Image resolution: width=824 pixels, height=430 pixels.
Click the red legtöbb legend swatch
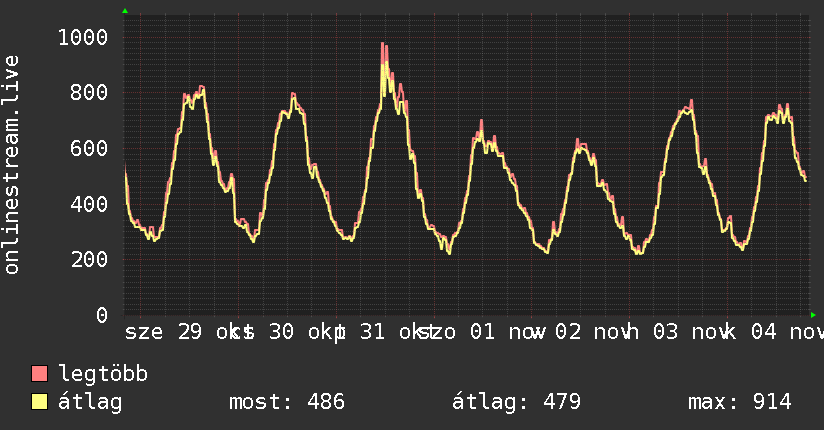point(39,373)
